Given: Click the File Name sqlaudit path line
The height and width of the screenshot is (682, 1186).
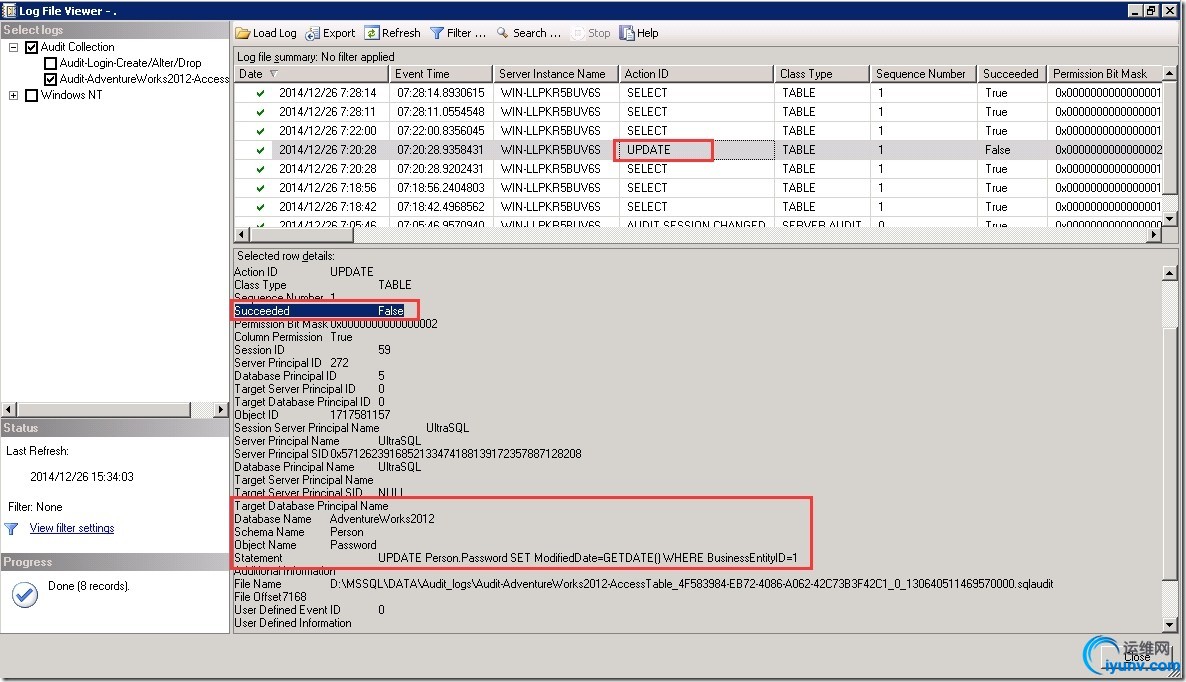Looking at the screenshot, I should (644, 584).
